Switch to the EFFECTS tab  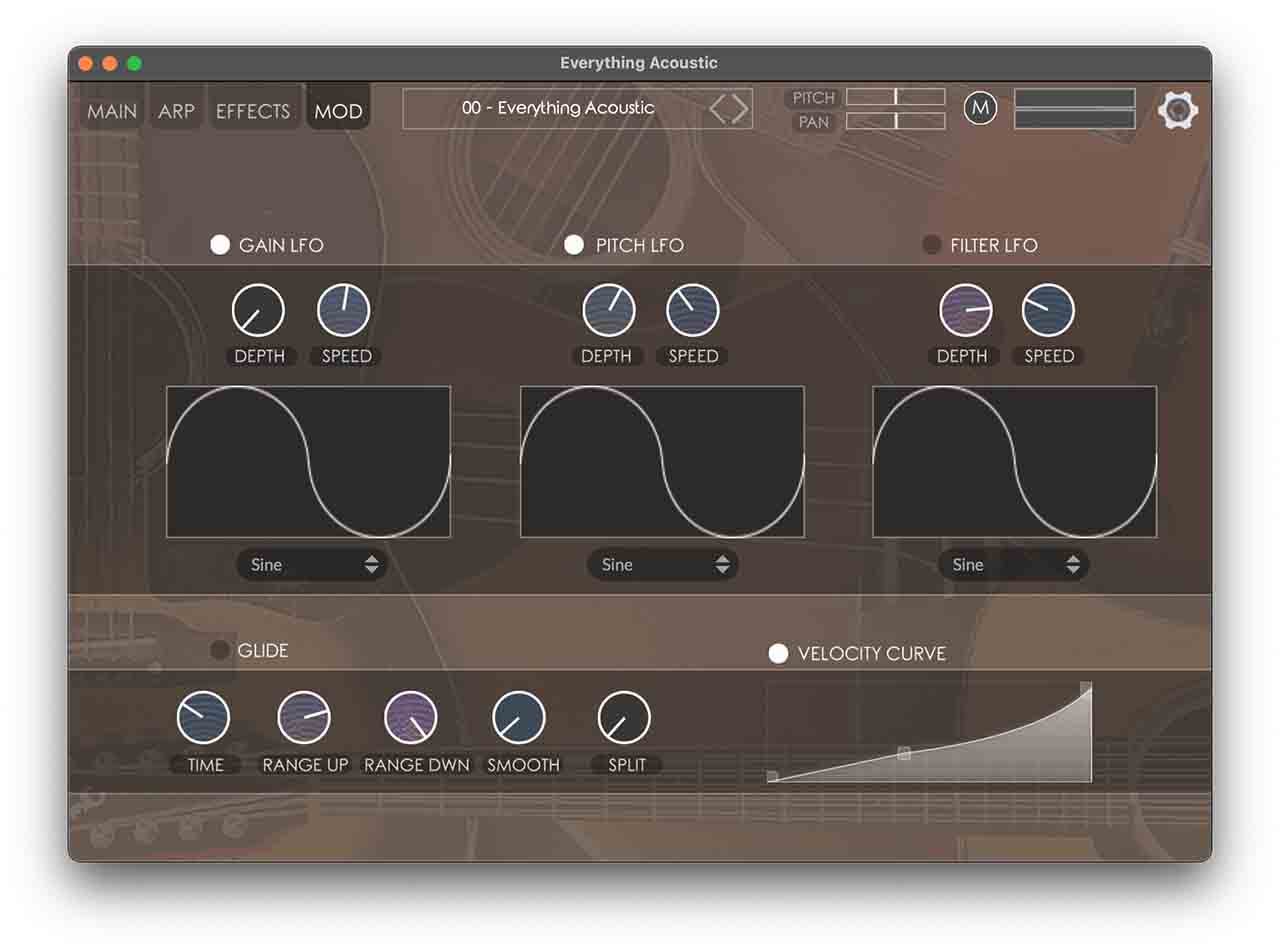tap(253, 111)
